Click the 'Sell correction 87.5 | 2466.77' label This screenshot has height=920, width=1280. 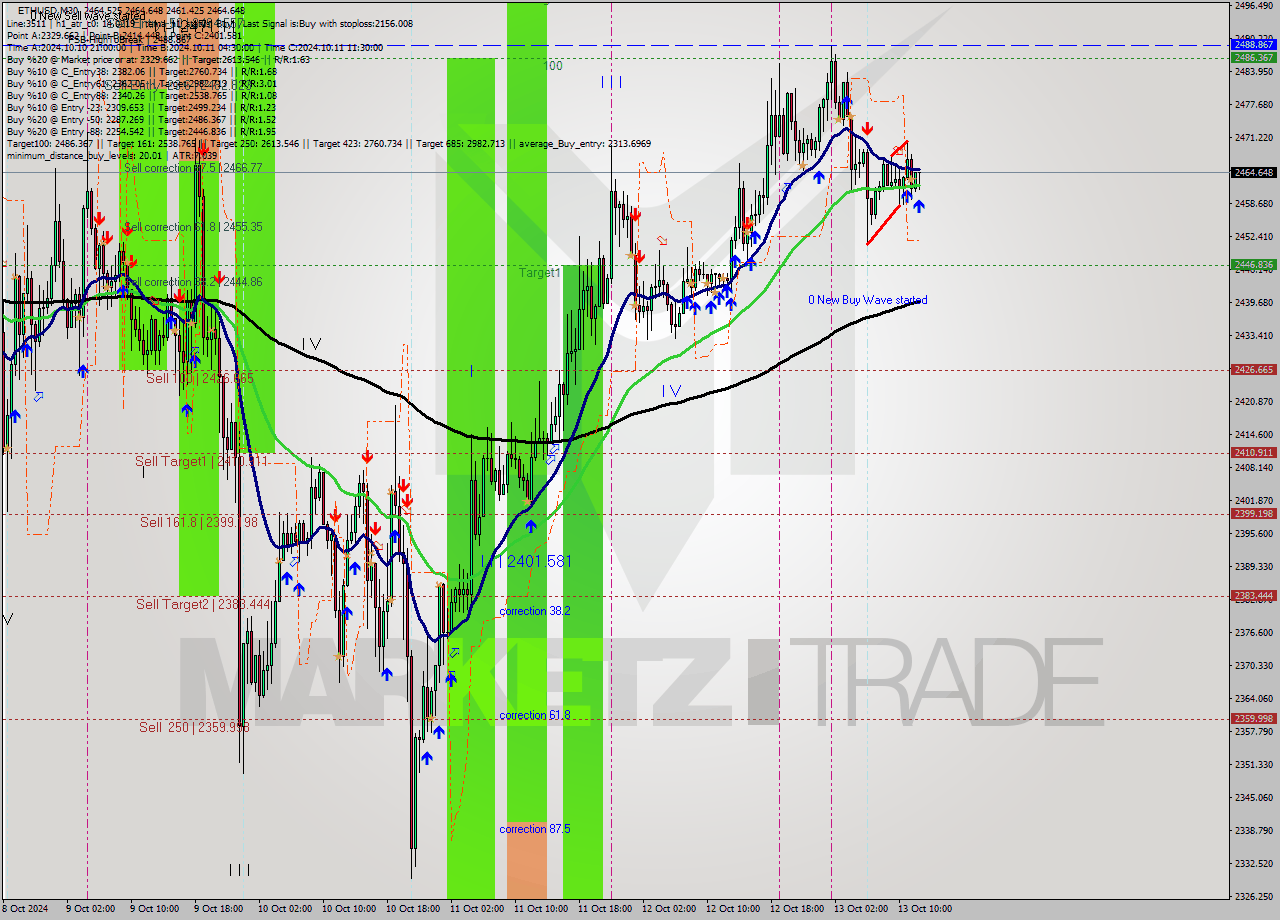click(x=193, y=168)
